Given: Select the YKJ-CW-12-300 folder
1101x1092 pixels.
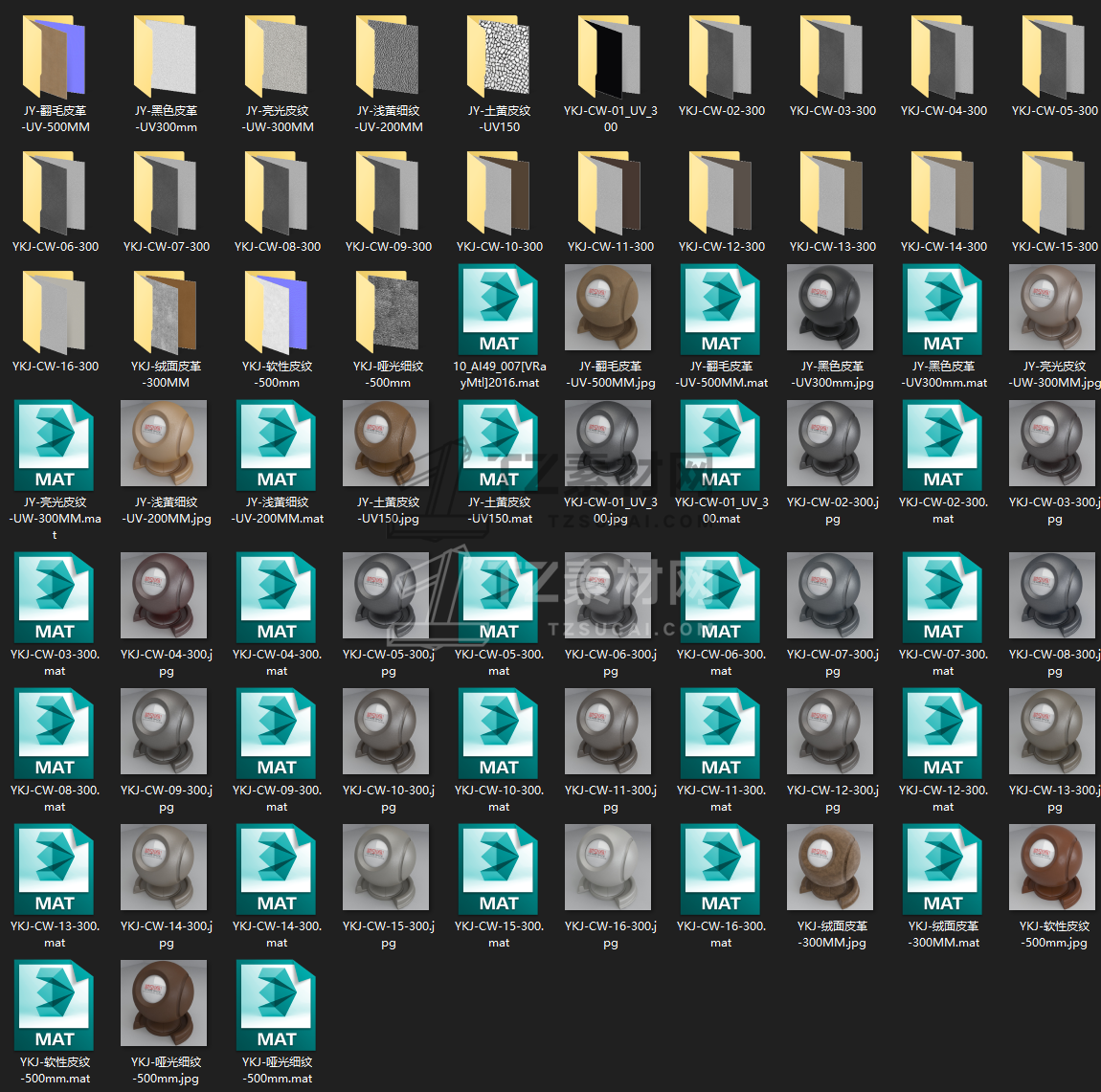Looking at the screenshot, I should point(720,193).
